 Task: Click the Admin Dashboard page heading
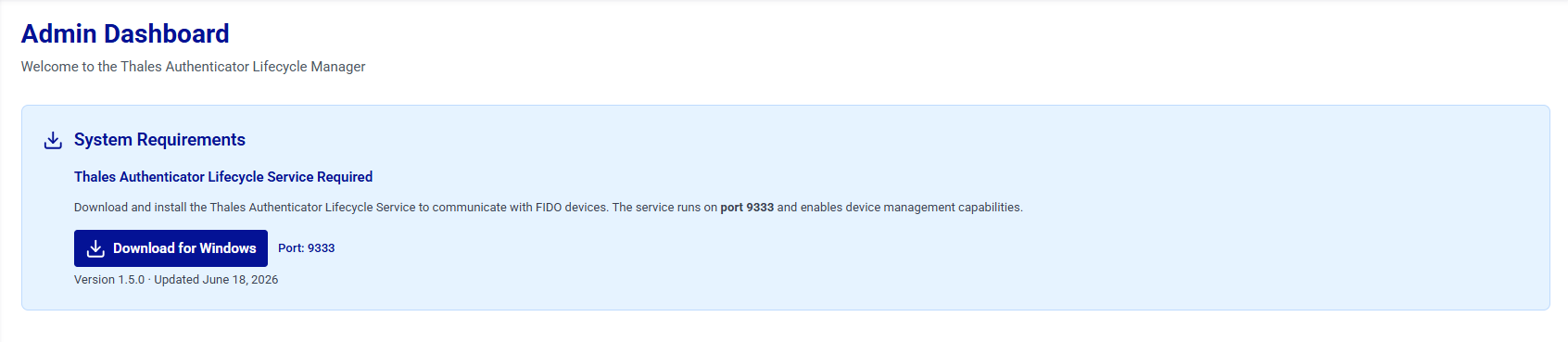click(x=125, y=33)
